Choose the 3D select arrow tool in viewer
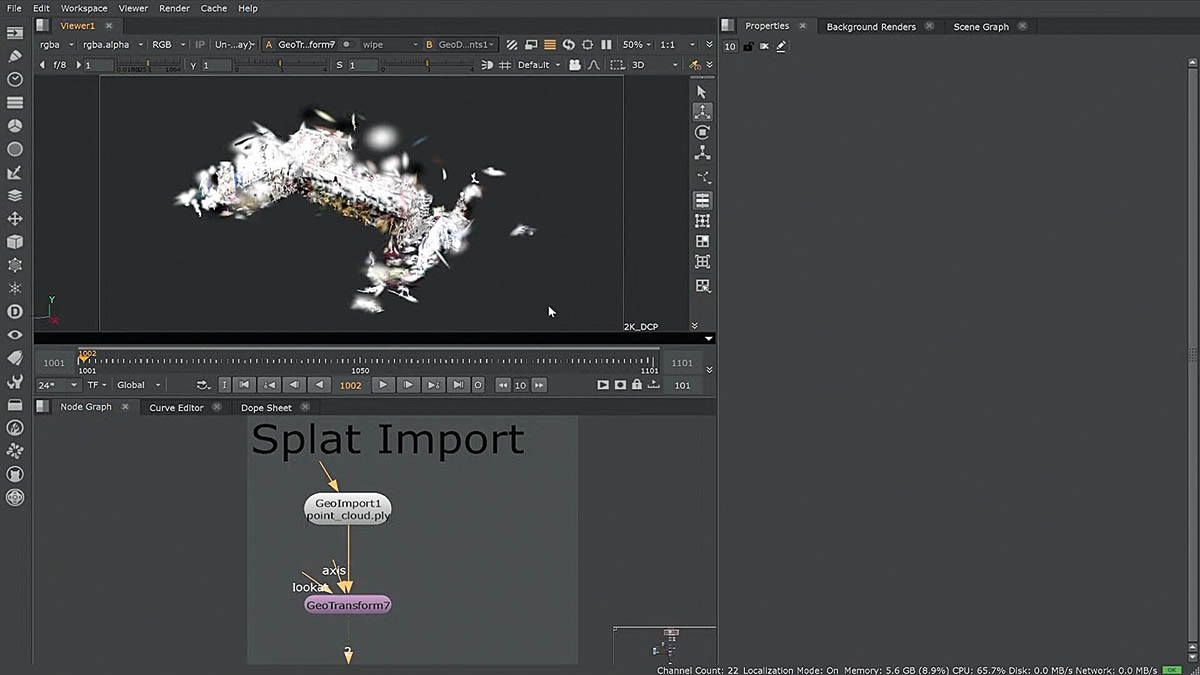Image resolution: width=1200 pixels, height=675 pixels. coord(702,91)
